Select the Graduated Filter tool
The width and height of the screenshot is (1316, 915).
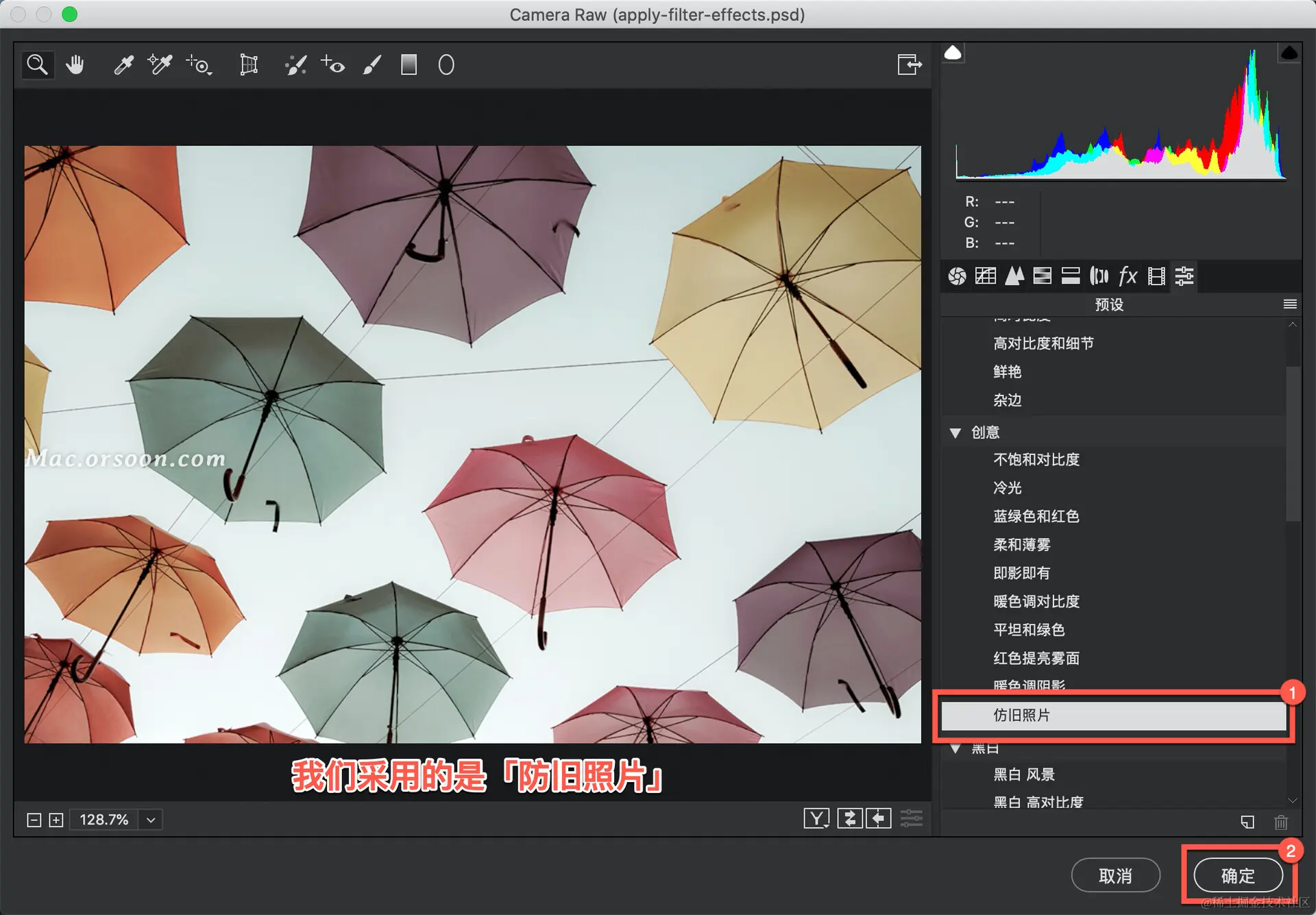point(409,65)
